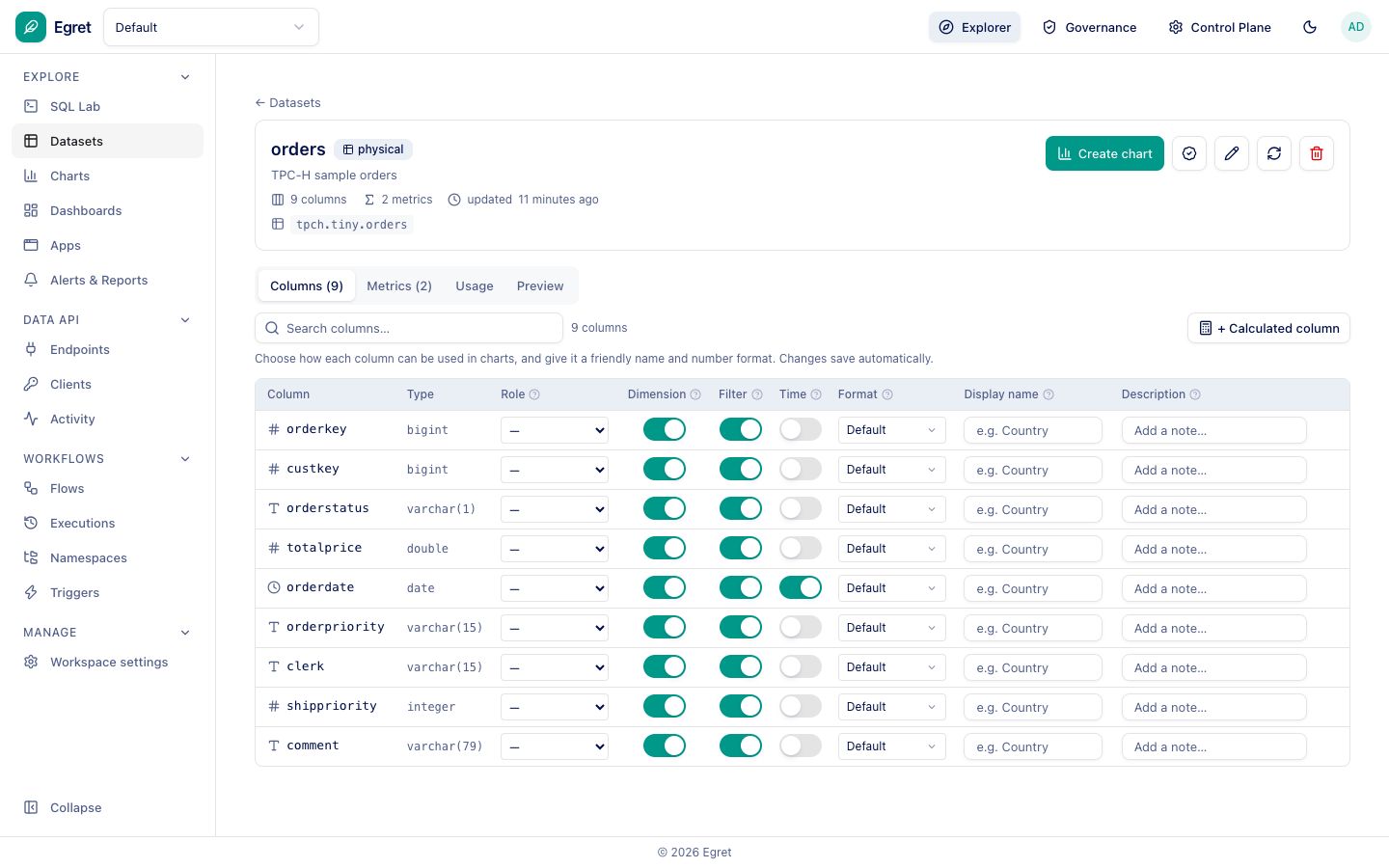This screenshot has width=1389, height=868.
Task: Click the pencil edit dataset icon
Action: click(x=1232, y=153)
